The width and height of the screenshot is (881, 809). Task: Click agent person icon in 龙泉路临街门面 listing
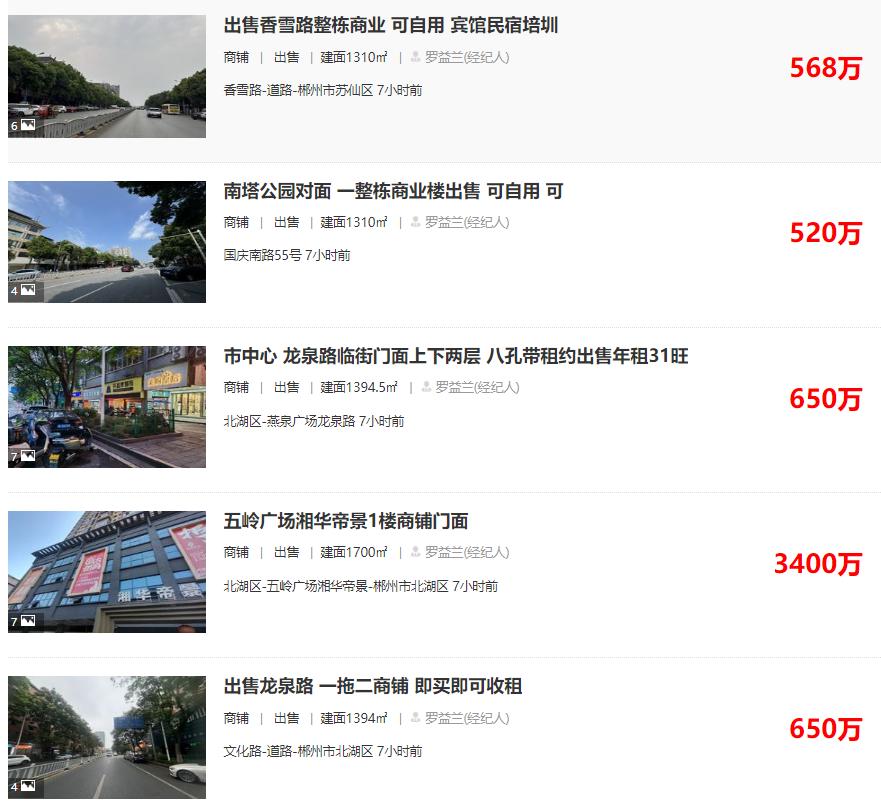click(x=426, y=387)
